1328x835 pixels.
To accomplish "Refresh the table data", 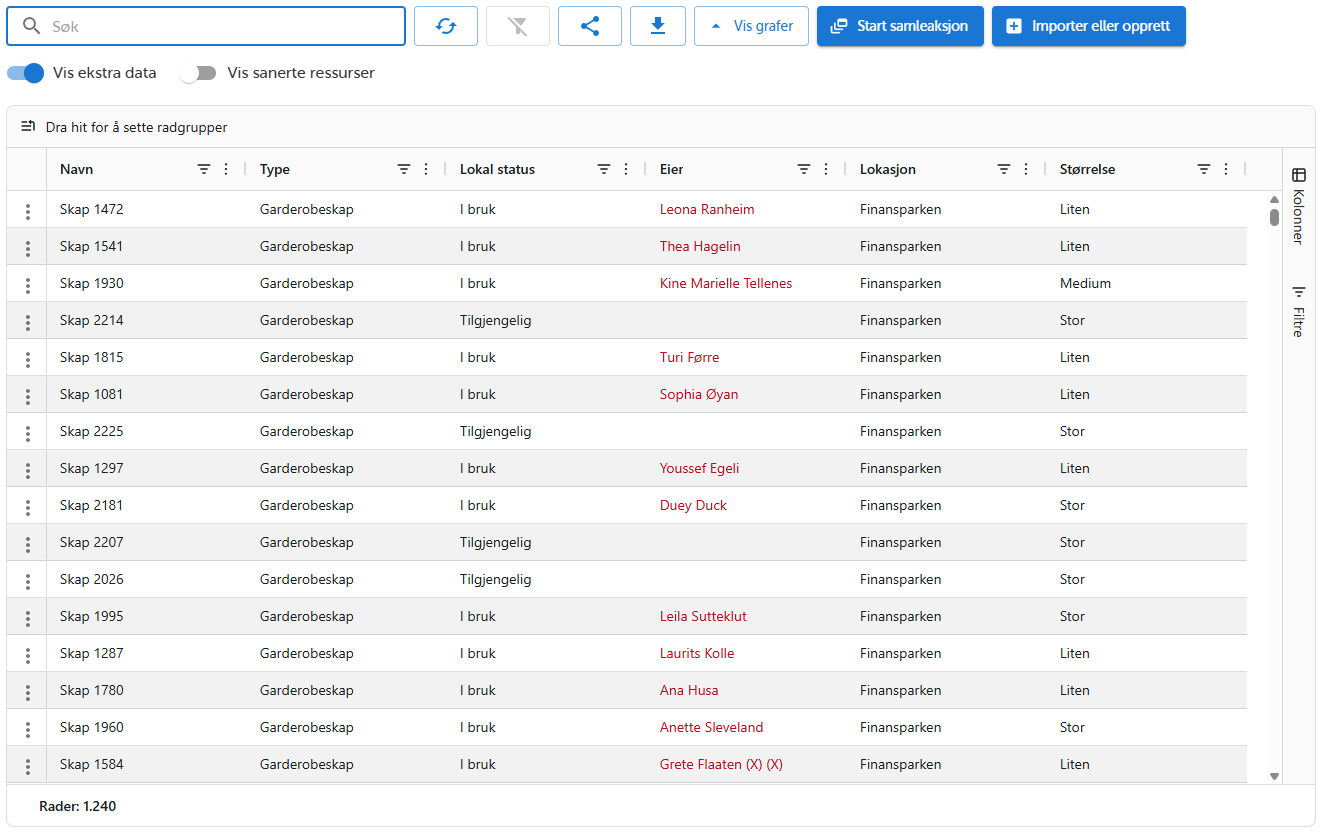I will point(445,25).
